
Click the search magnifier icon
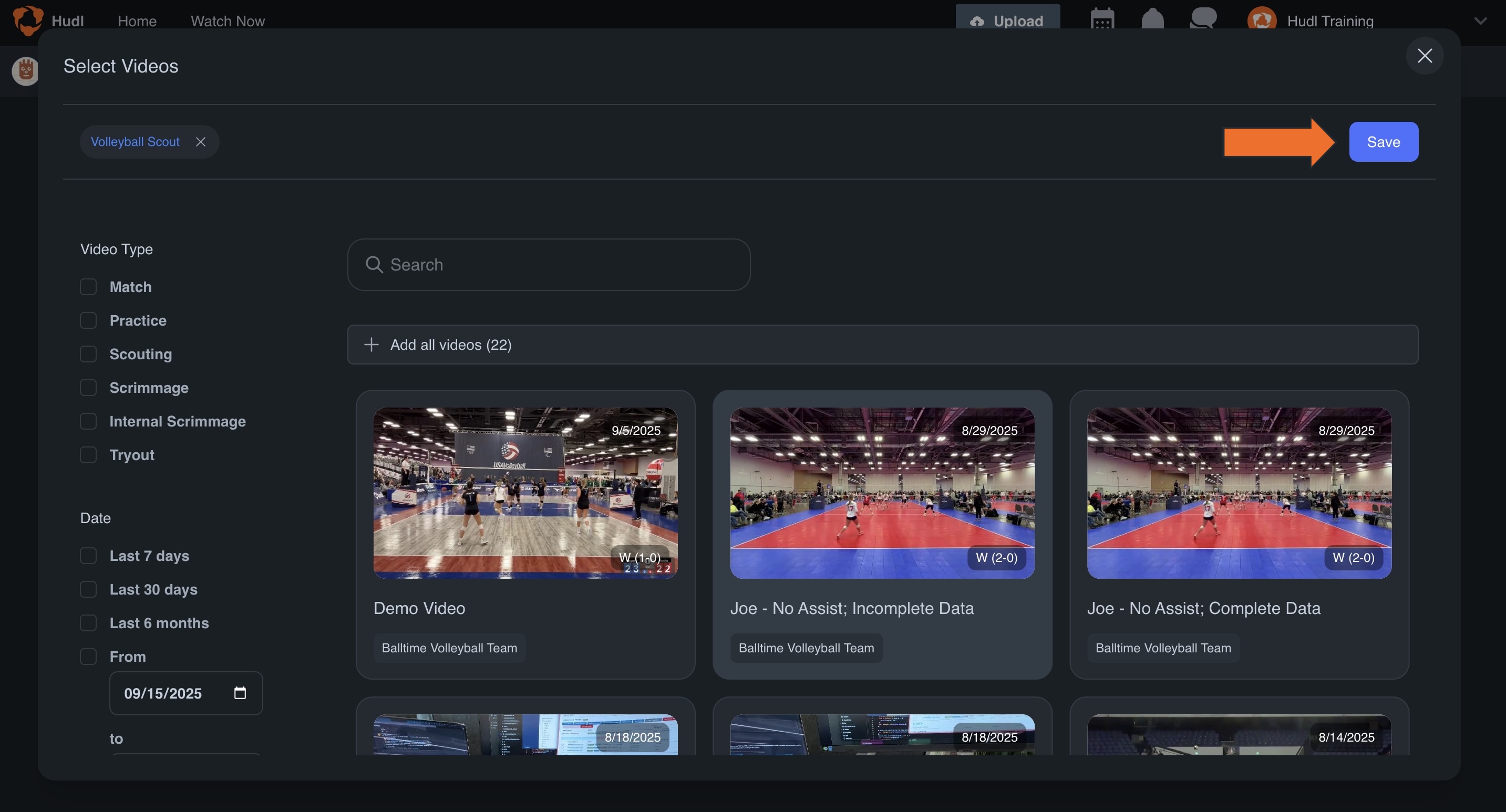[374, 265]
